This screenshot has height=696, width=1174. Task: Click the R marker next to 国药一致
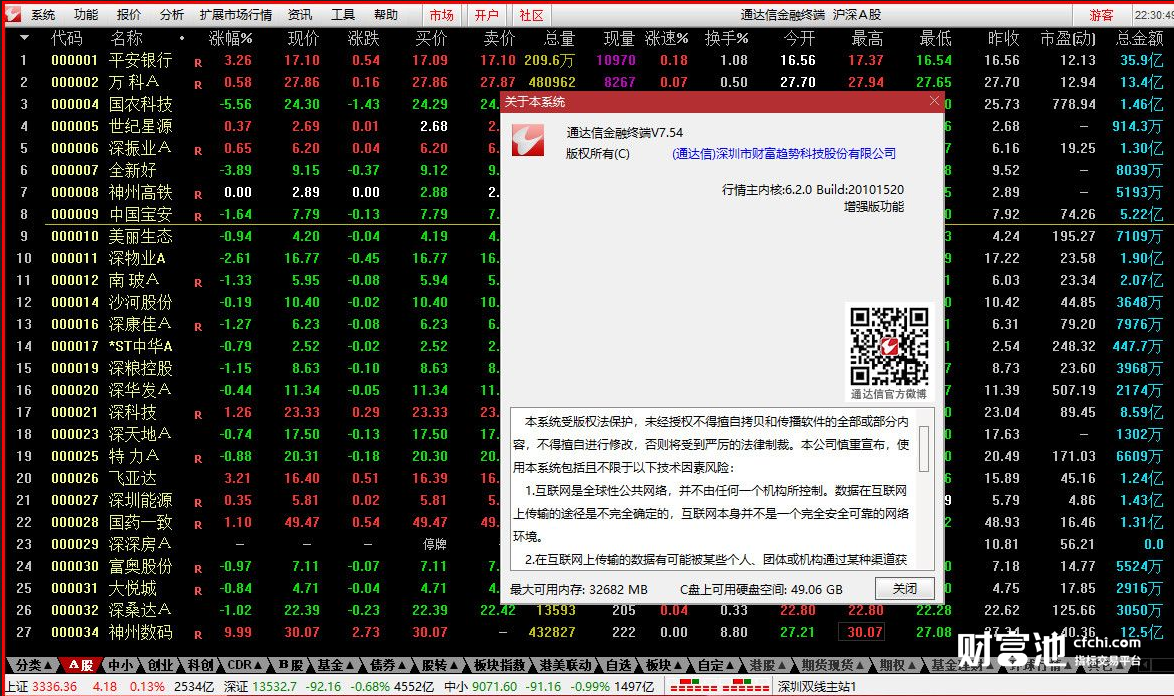(x=198, y=525)
